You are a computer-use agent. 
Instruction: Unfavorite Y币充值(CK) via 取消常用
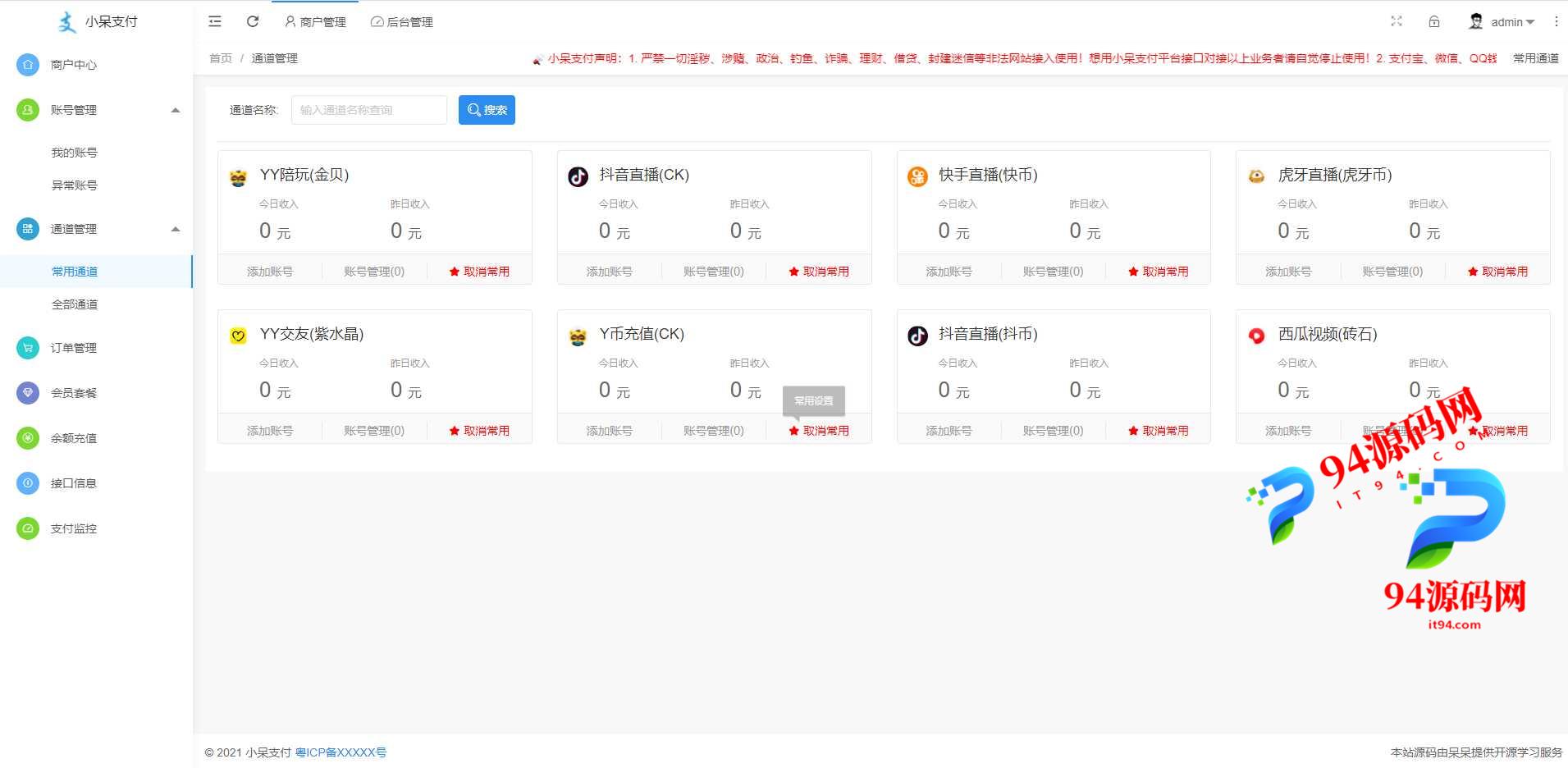point(819,431)
